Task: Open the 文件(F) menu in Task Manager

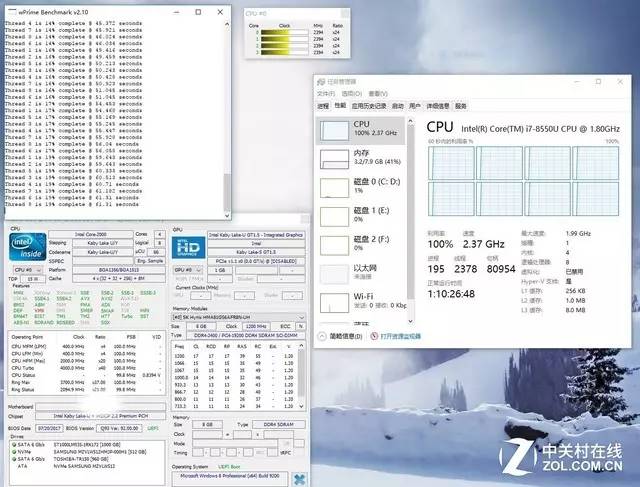Action: pos(326,94)
